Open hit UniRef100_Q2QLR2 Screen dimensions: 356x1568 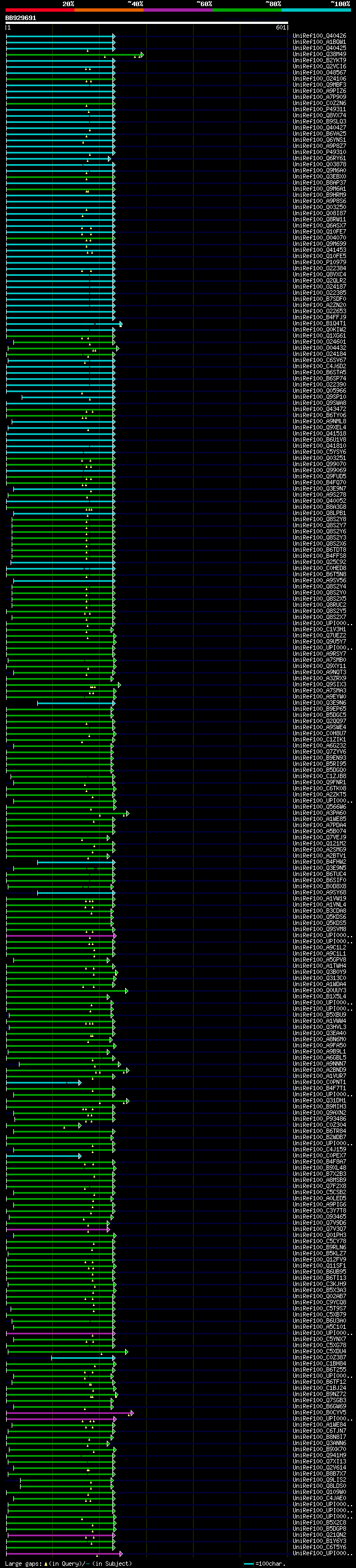click(319, 280)
